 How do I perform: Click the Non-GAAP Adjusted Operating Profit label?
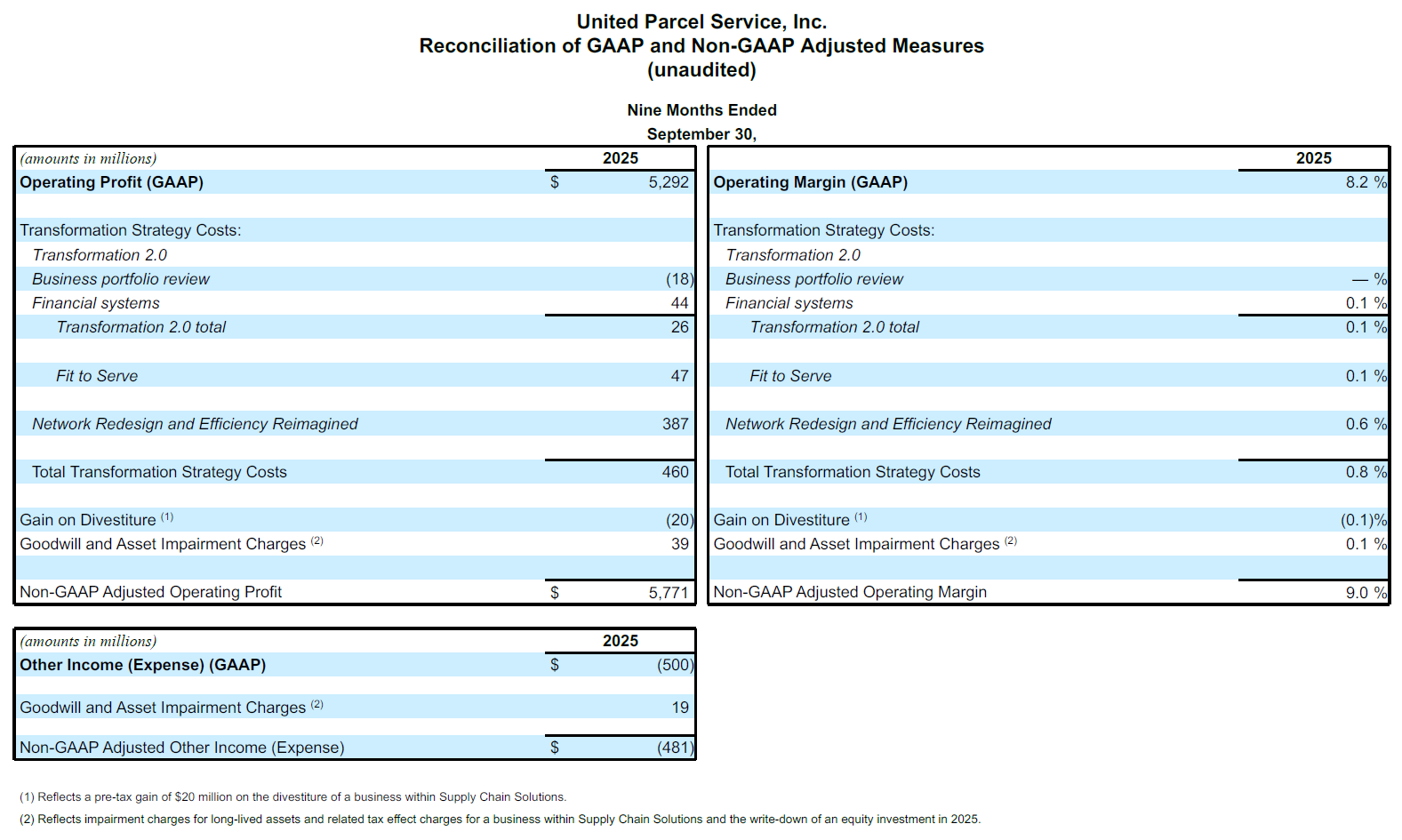pos(150,592)
